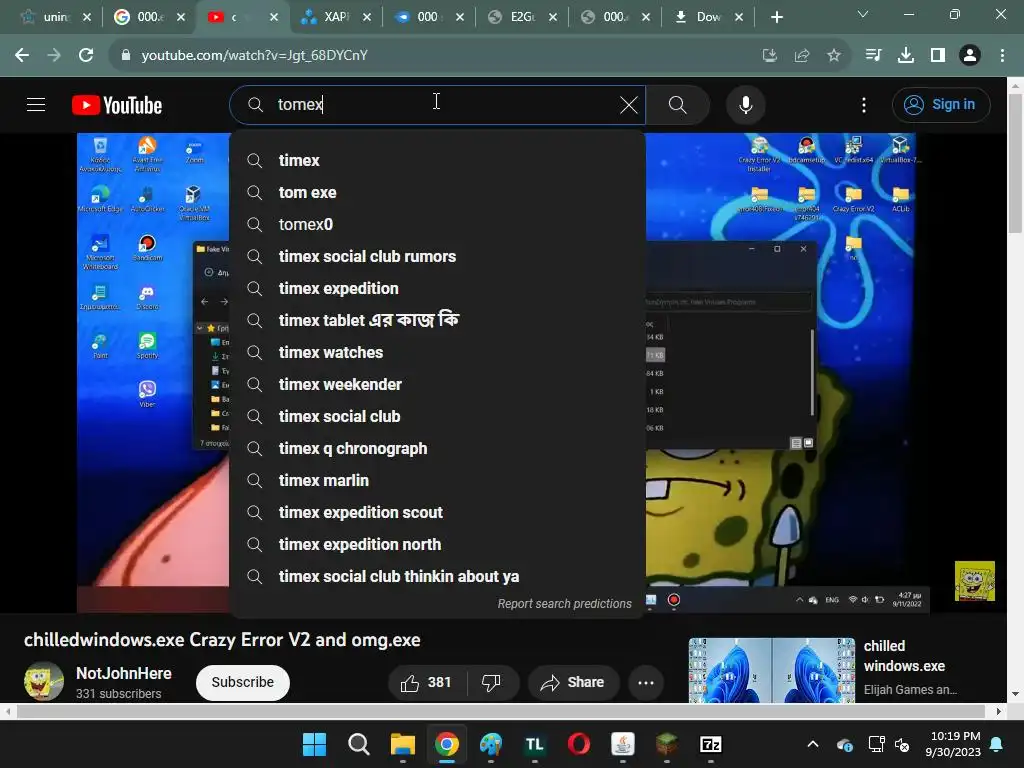Open 'chilled windows.exe' recommended video thumbnail
The image size is (1024, 768).
click(771, 670)
